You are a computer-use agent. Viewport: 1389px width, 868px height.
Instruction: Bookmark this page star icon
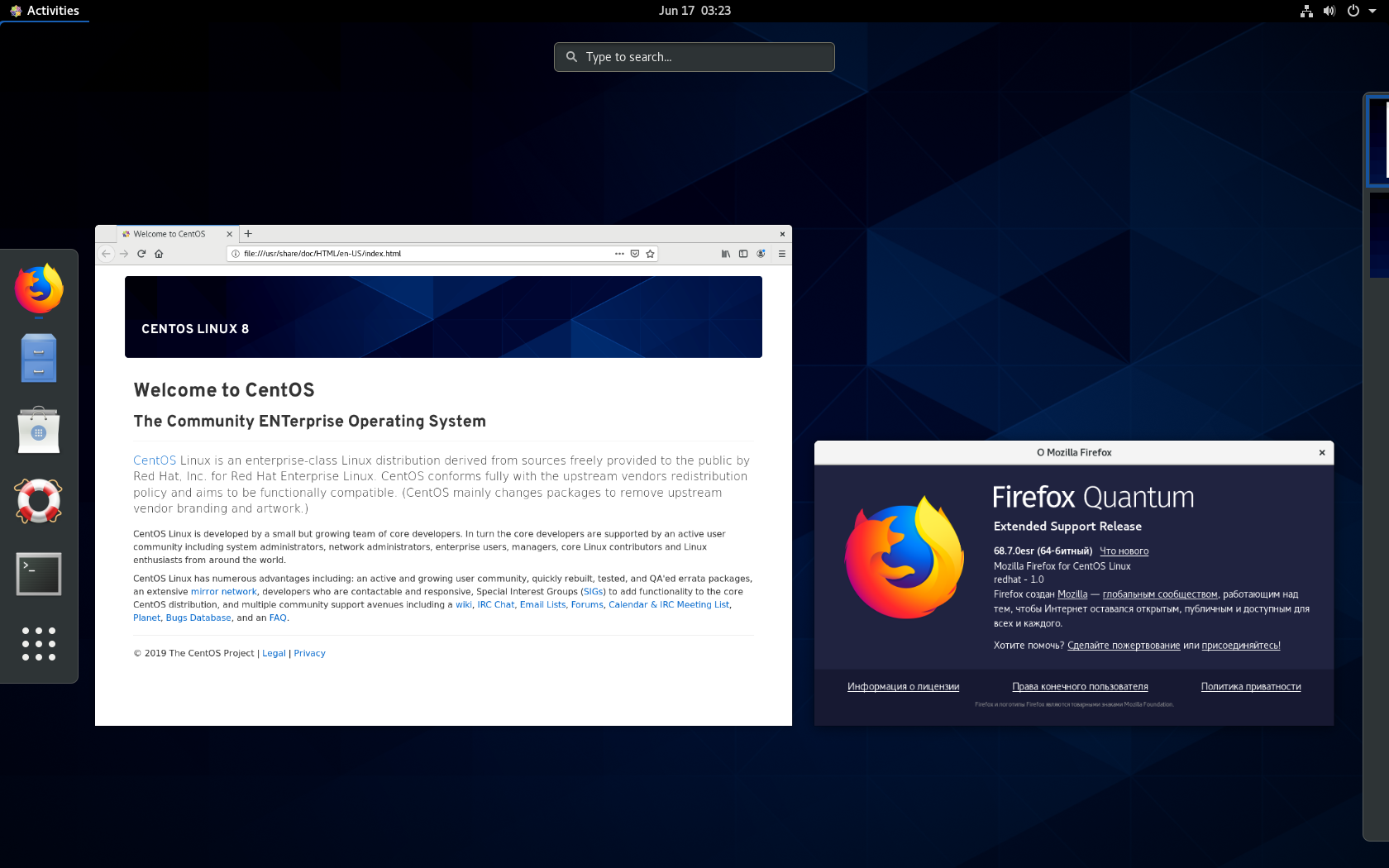(x=651, y=254)
